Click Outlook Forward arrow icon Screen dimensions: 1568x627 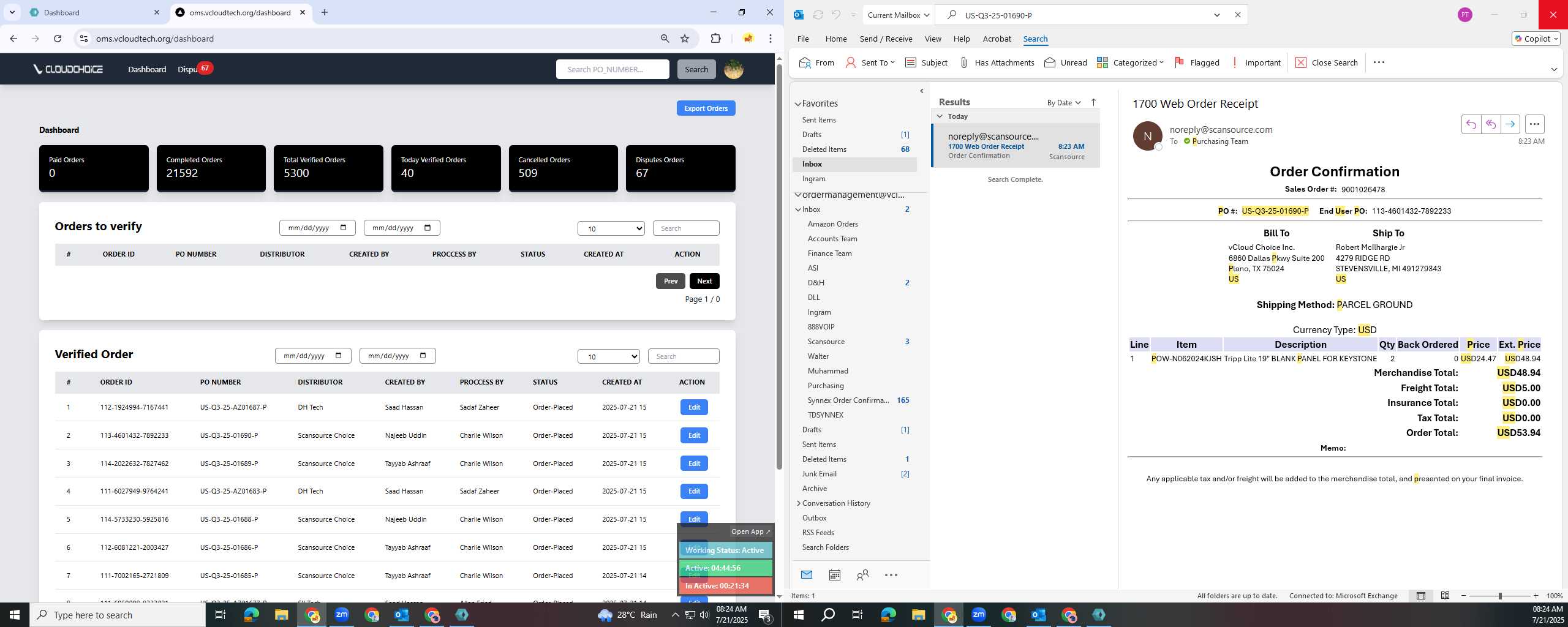click(1510, 124)
